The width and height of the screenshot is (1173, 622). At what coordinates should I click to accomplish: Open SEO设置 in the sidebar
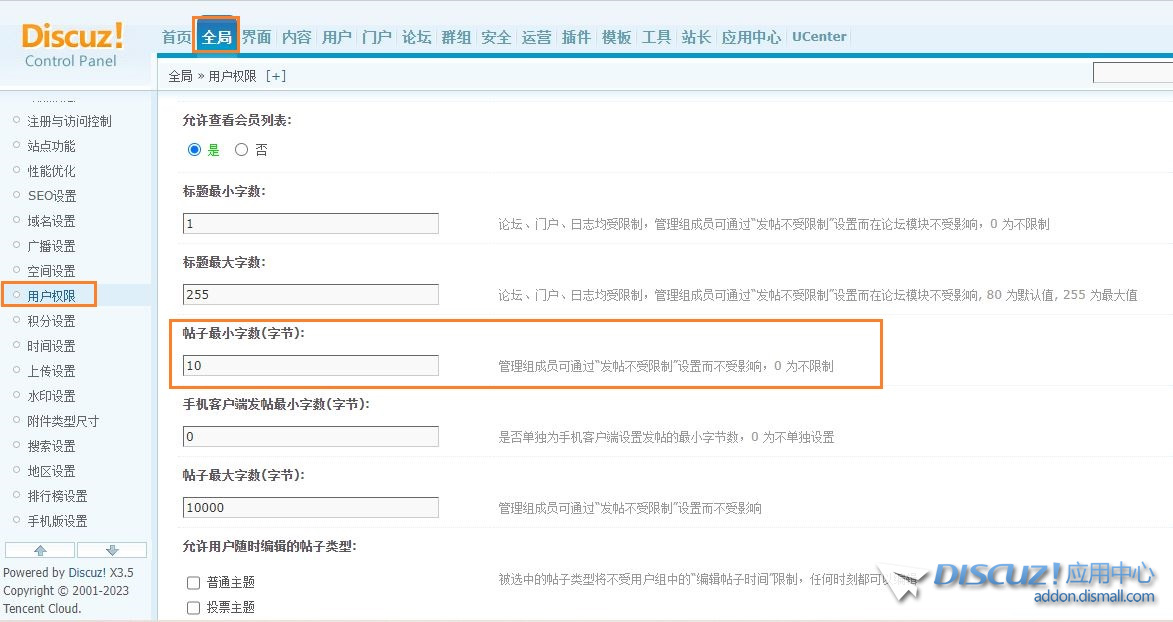(51, 196)
